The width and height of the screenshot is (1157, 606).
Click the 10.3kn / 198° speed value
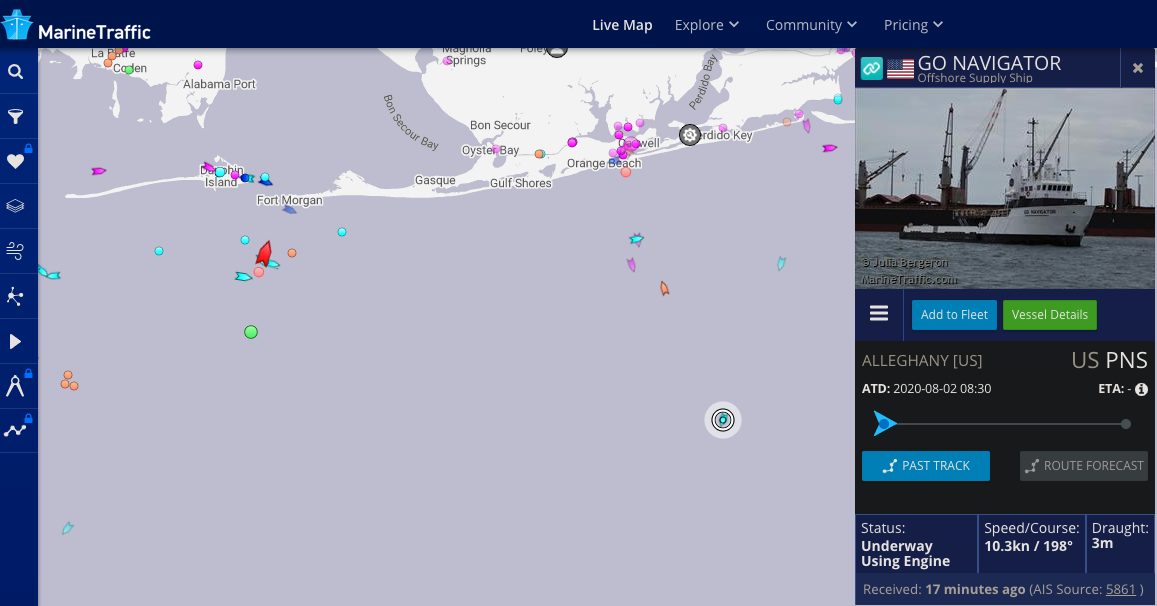[1028, 546]
